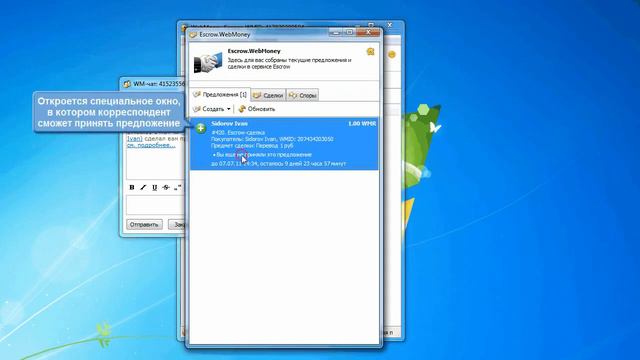Click the Ivan link in the chat message
Viewport: 640px width, 360px height.
coord(134,139)
